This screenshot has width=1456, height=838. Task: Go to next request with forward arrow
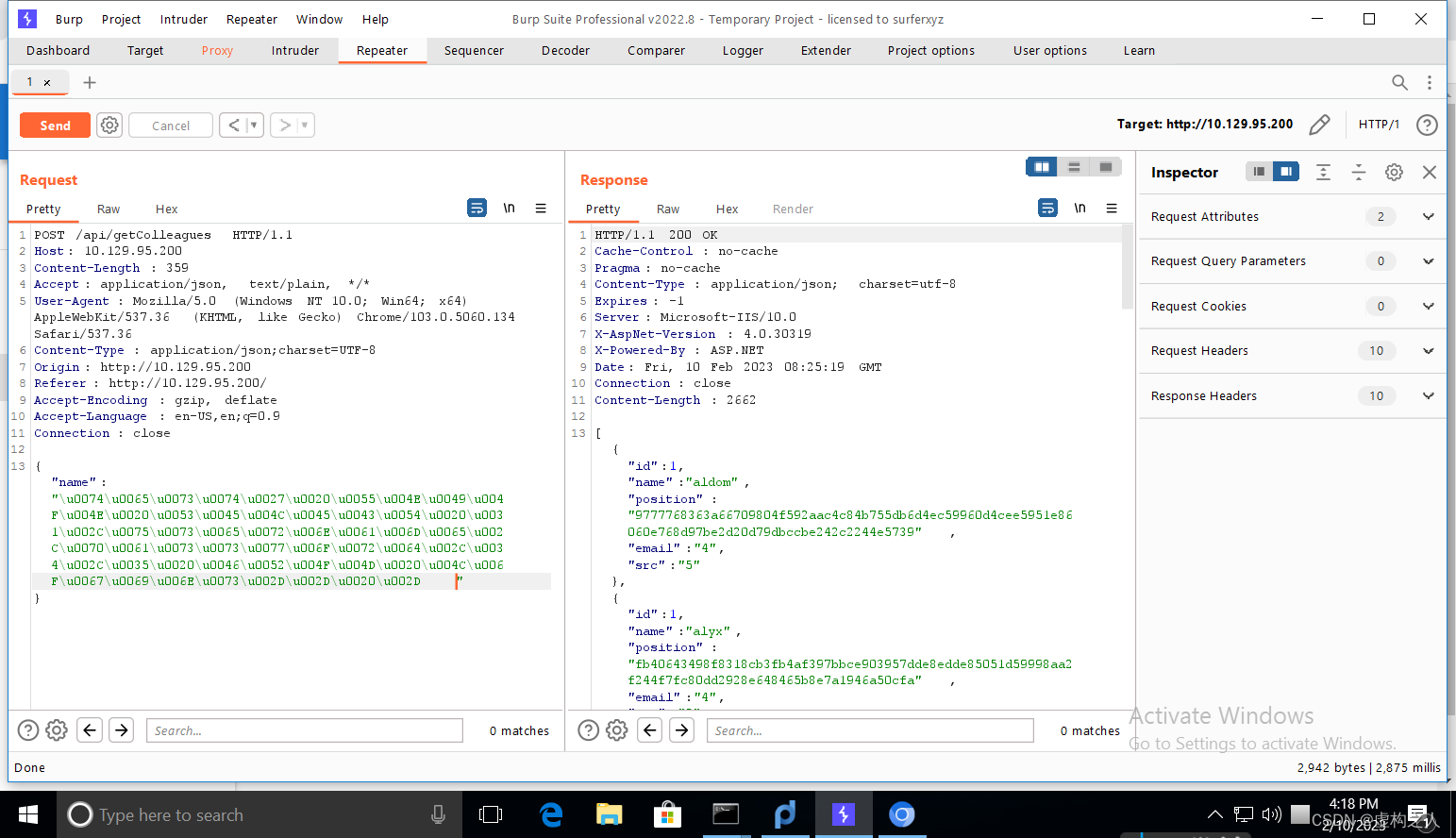tap(285, 125)
